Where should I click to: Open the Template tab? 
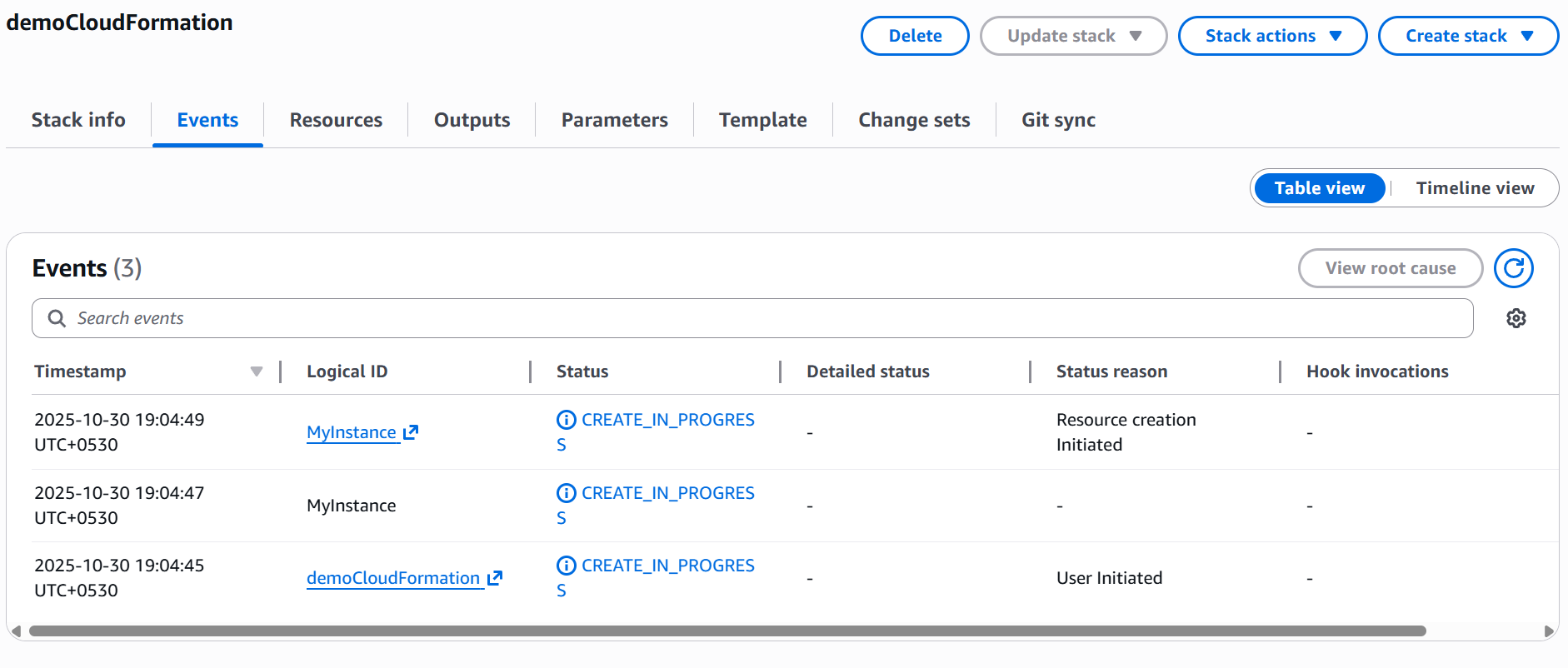coord(762,120)
